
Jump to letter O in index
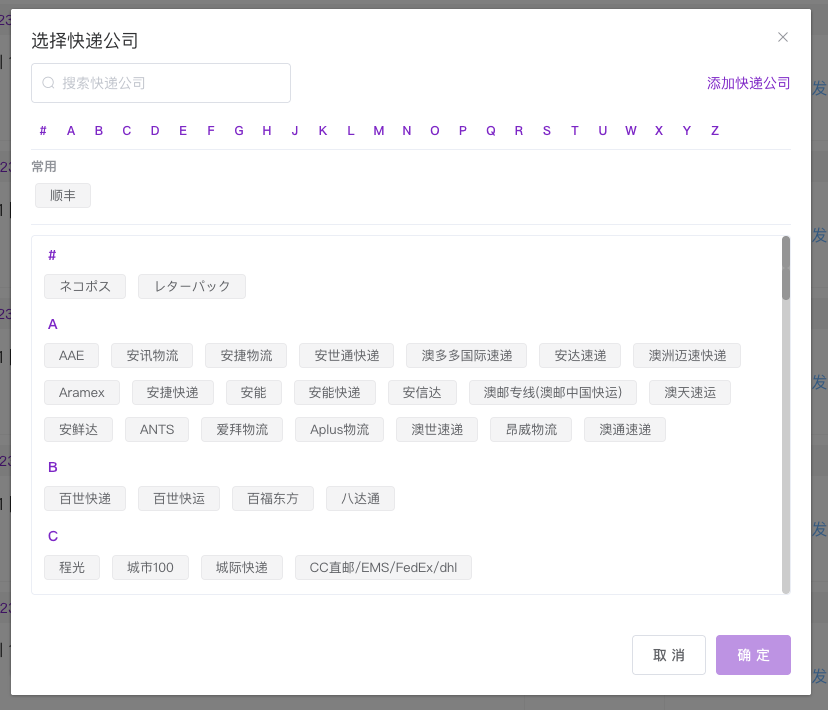tap(435, 130)
